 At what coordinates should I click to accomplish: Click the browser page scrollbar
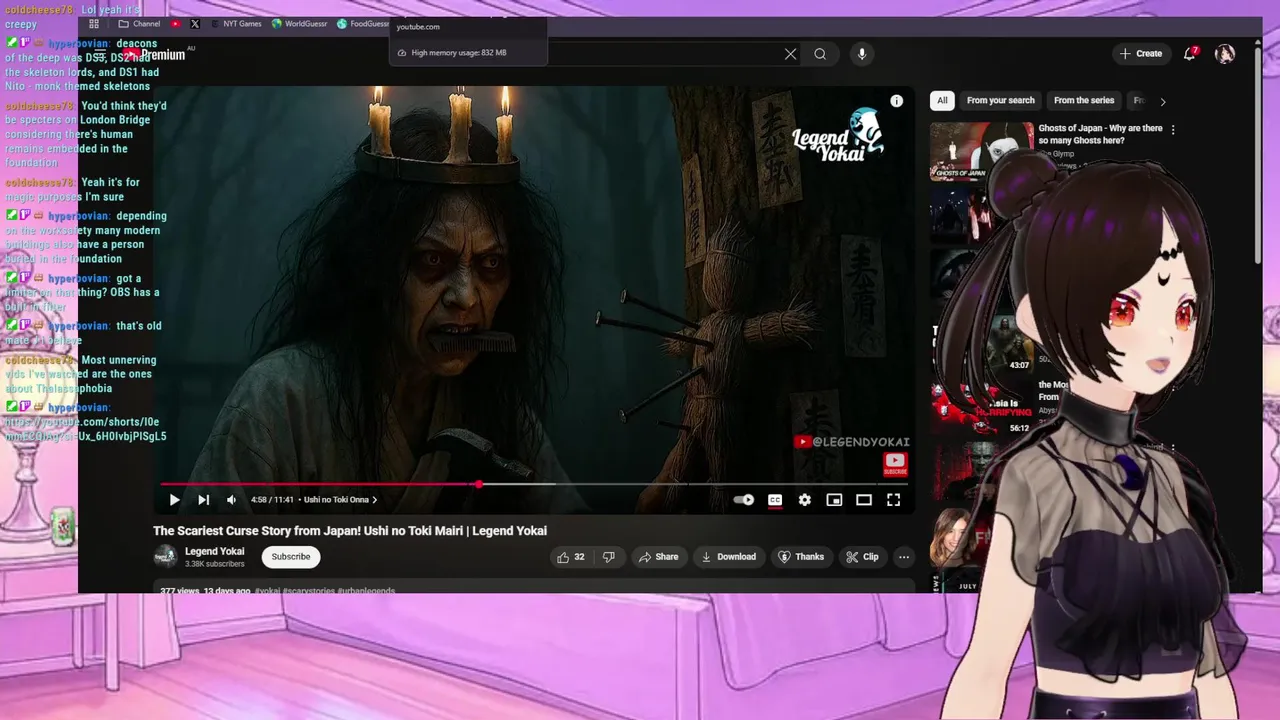click(x=1258, y=155)
